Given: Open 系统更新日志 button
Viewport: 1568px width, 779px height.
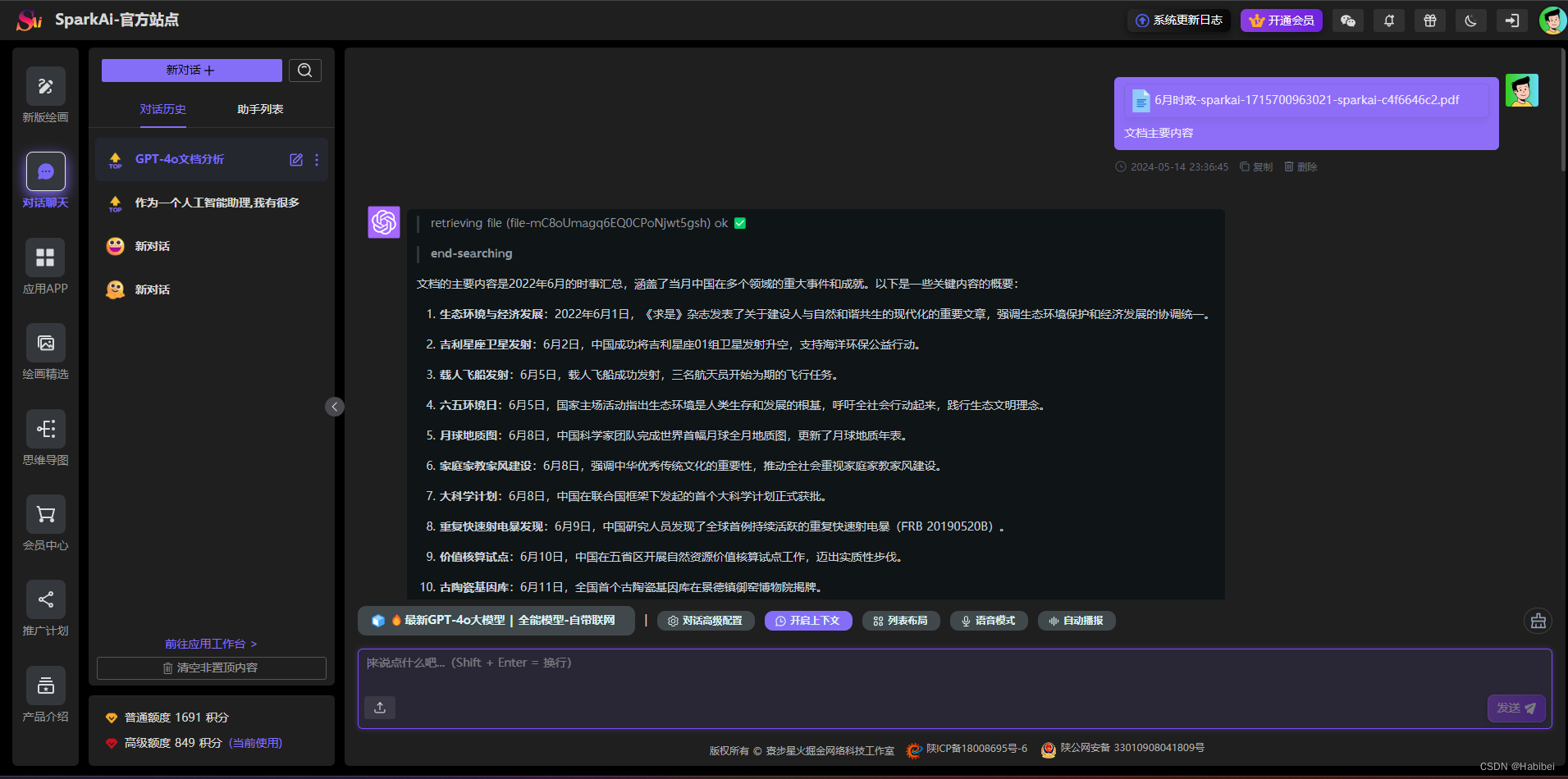Looking at the screenshot, I should tap(1179, 20).
